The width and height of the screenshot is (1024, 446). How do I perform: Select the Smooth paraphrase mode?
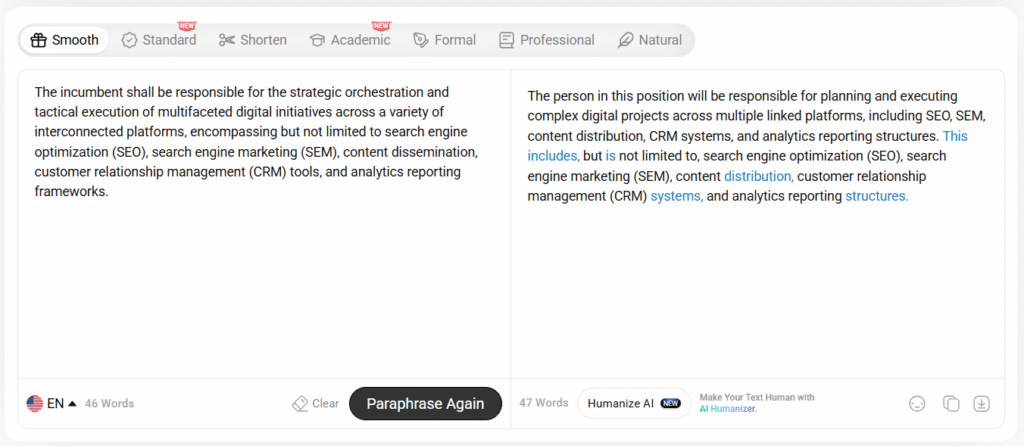click(x=65, y=40)
